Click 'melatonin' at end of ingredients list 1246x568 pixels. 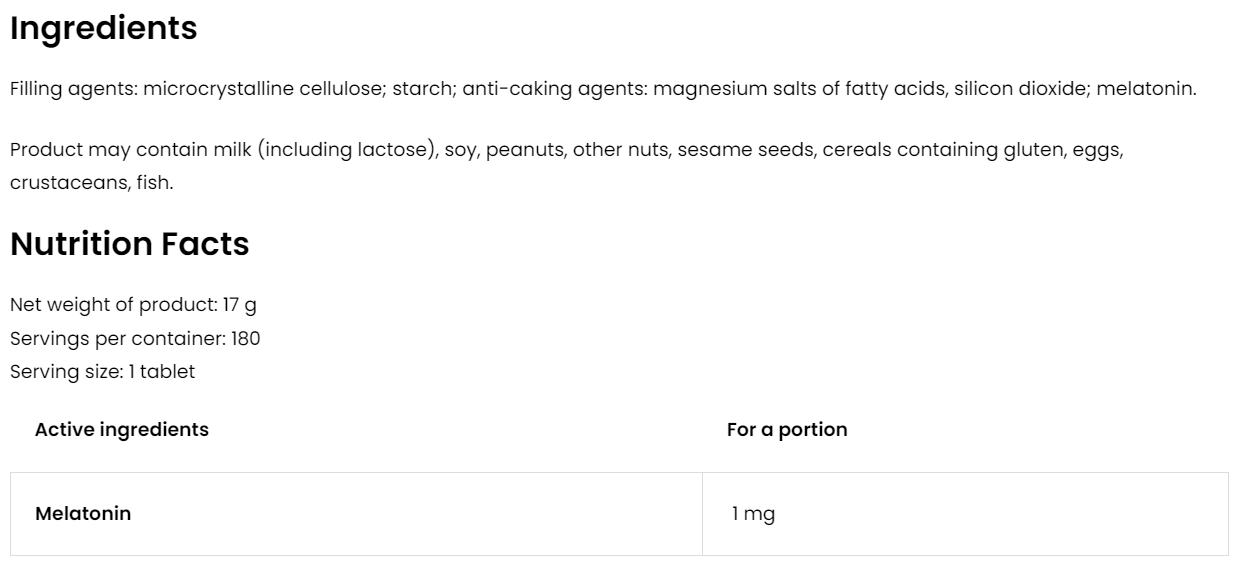pos(1145,89)
